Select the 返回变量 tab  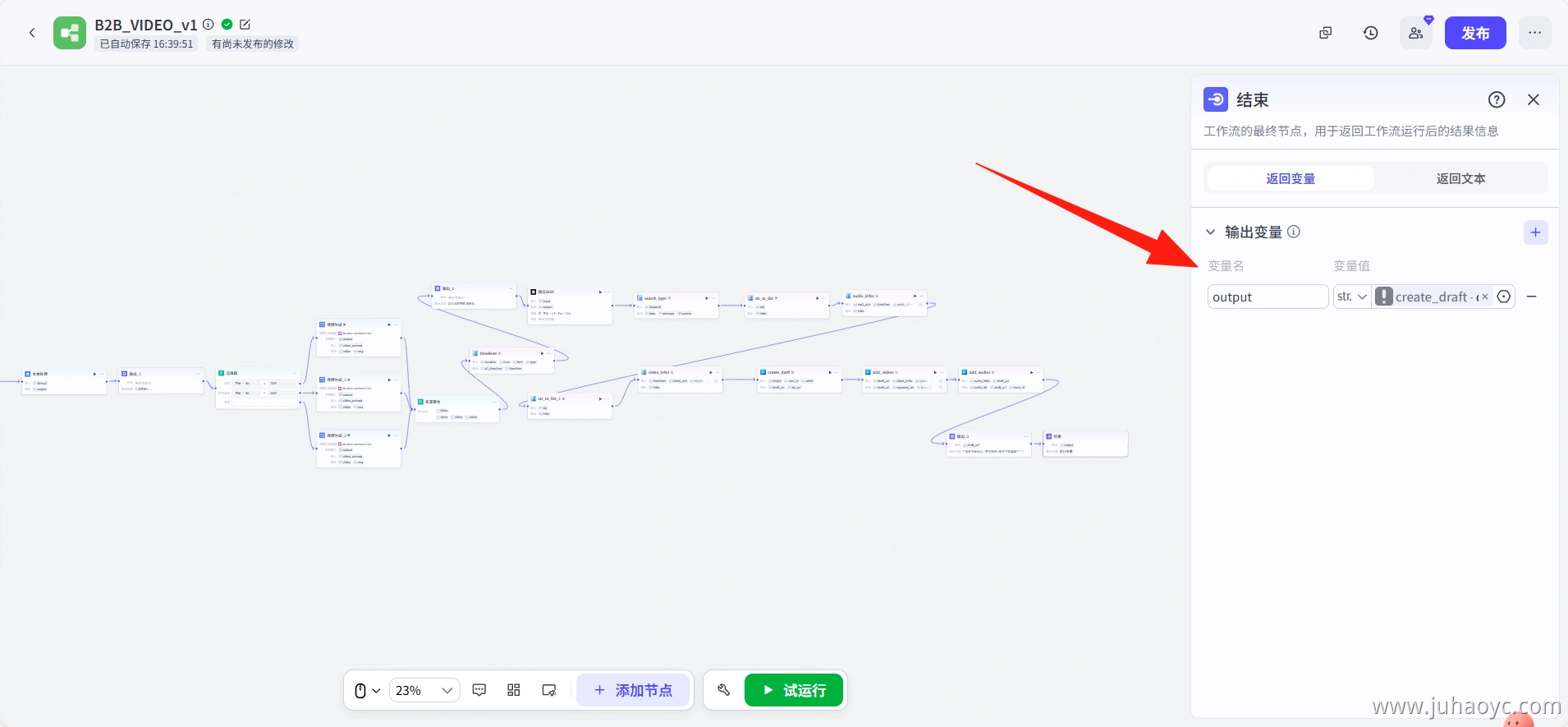click(1290, 178)
